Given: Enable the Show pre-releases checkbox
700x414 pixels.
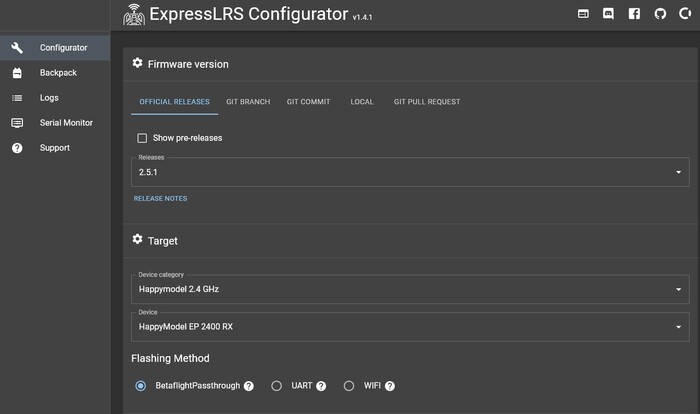Looking at the screenshot, I should 142,138.
